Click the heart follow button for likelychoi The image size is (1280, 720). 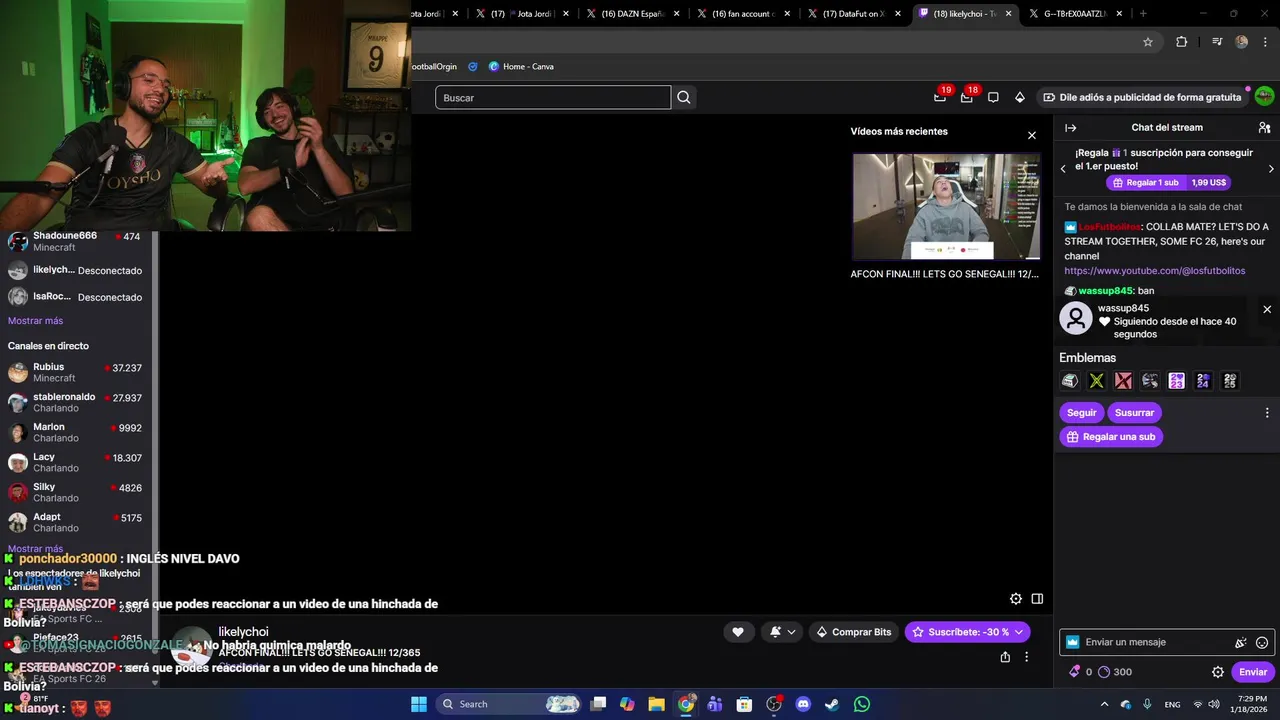(738, 632)
